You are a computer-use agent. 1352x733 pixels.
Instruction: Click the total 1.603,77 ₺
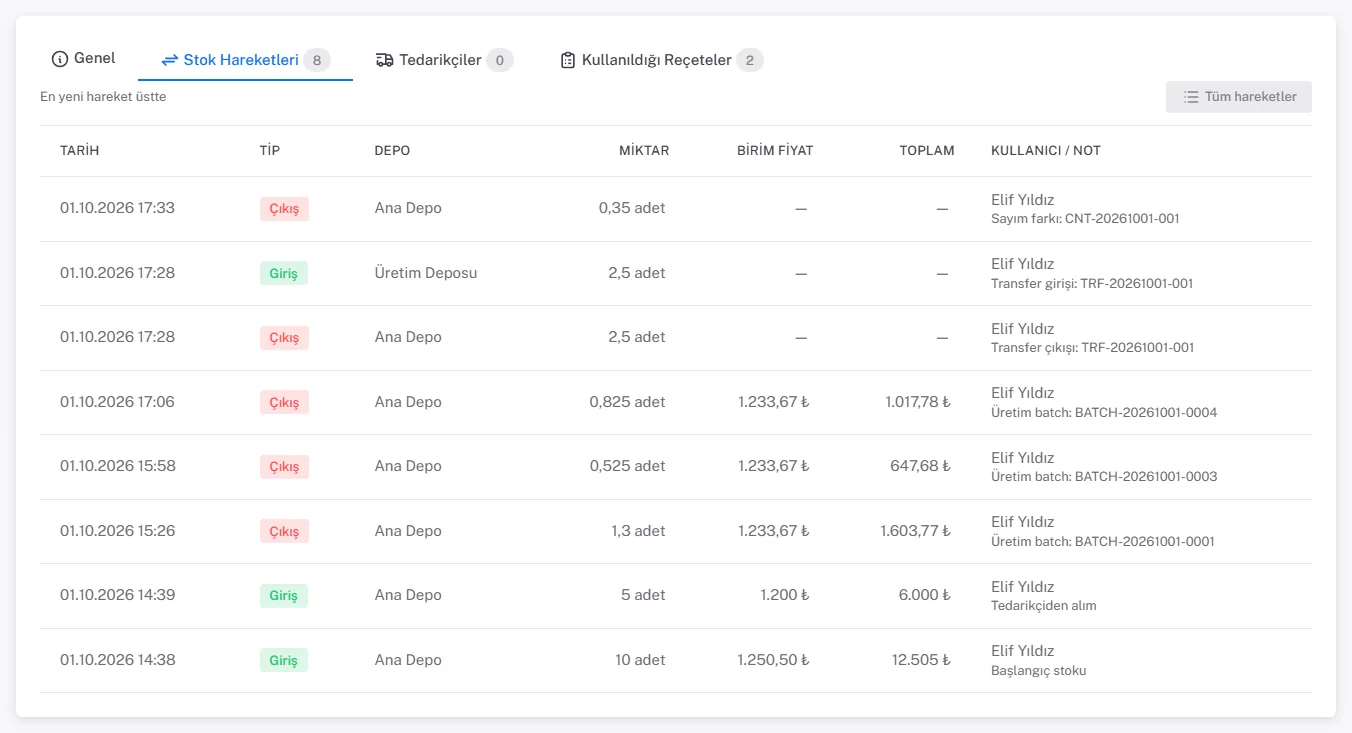pos(915,531)
